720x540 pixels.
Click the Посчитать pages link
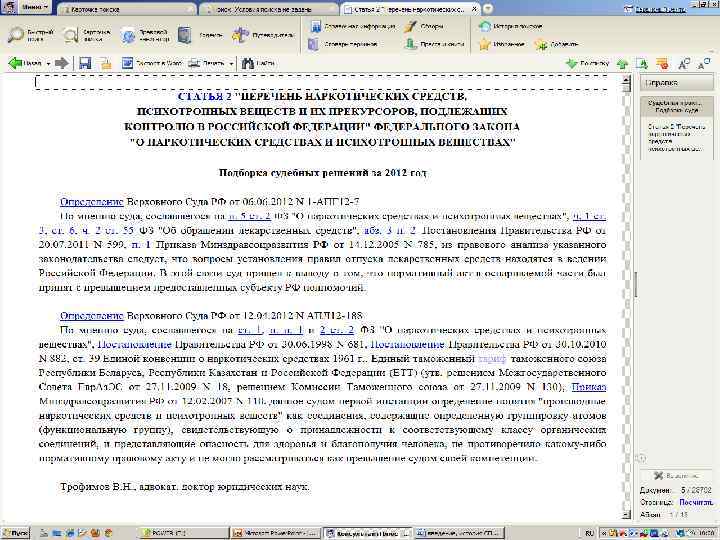click(696, 502)
